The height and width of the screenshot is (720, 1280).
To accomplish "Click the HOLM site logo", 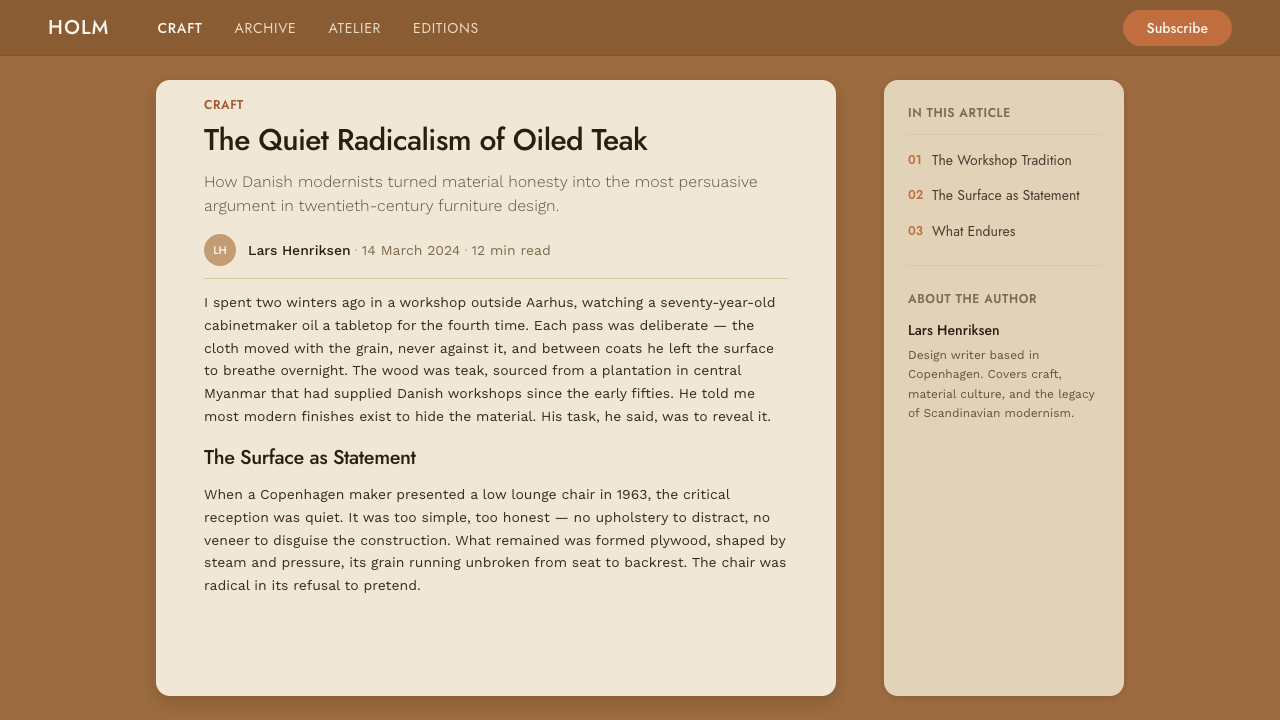I will 78,28.
